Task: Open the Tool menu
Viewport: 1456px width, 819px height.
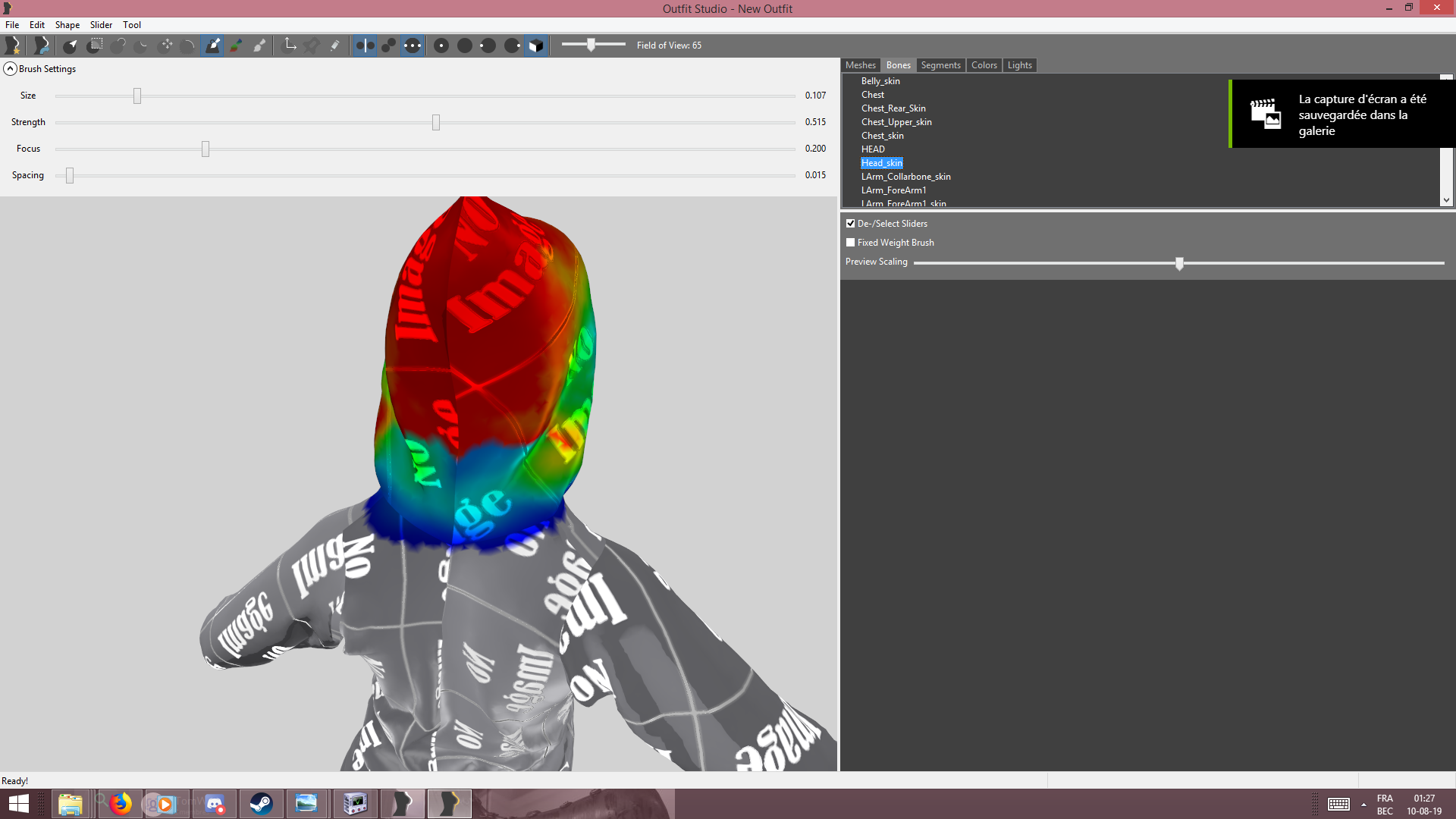Action: tap(132, 25)
